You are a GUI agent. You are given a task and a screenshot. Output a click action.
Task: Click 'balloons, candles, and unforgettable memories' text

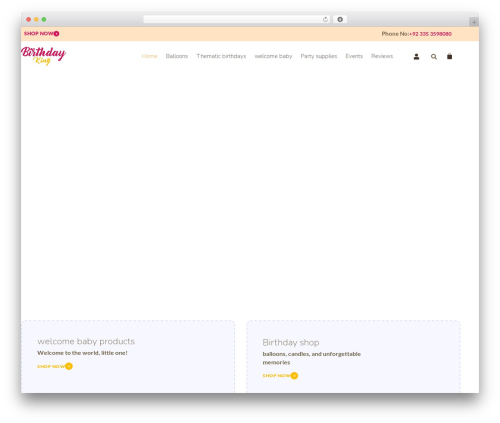click(312, 358)
